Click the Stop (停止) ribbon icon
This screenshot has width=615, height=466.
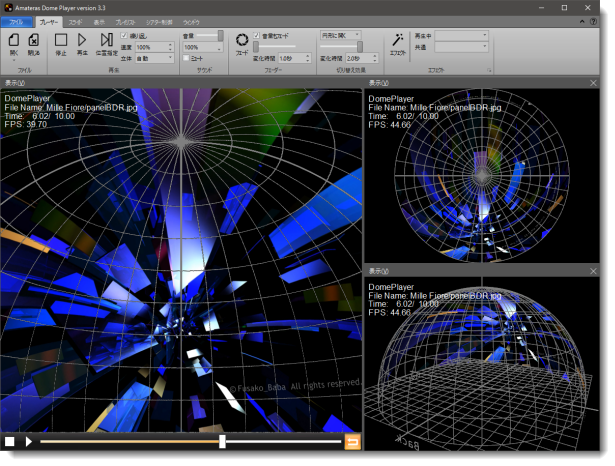click(x=61, y=40)
